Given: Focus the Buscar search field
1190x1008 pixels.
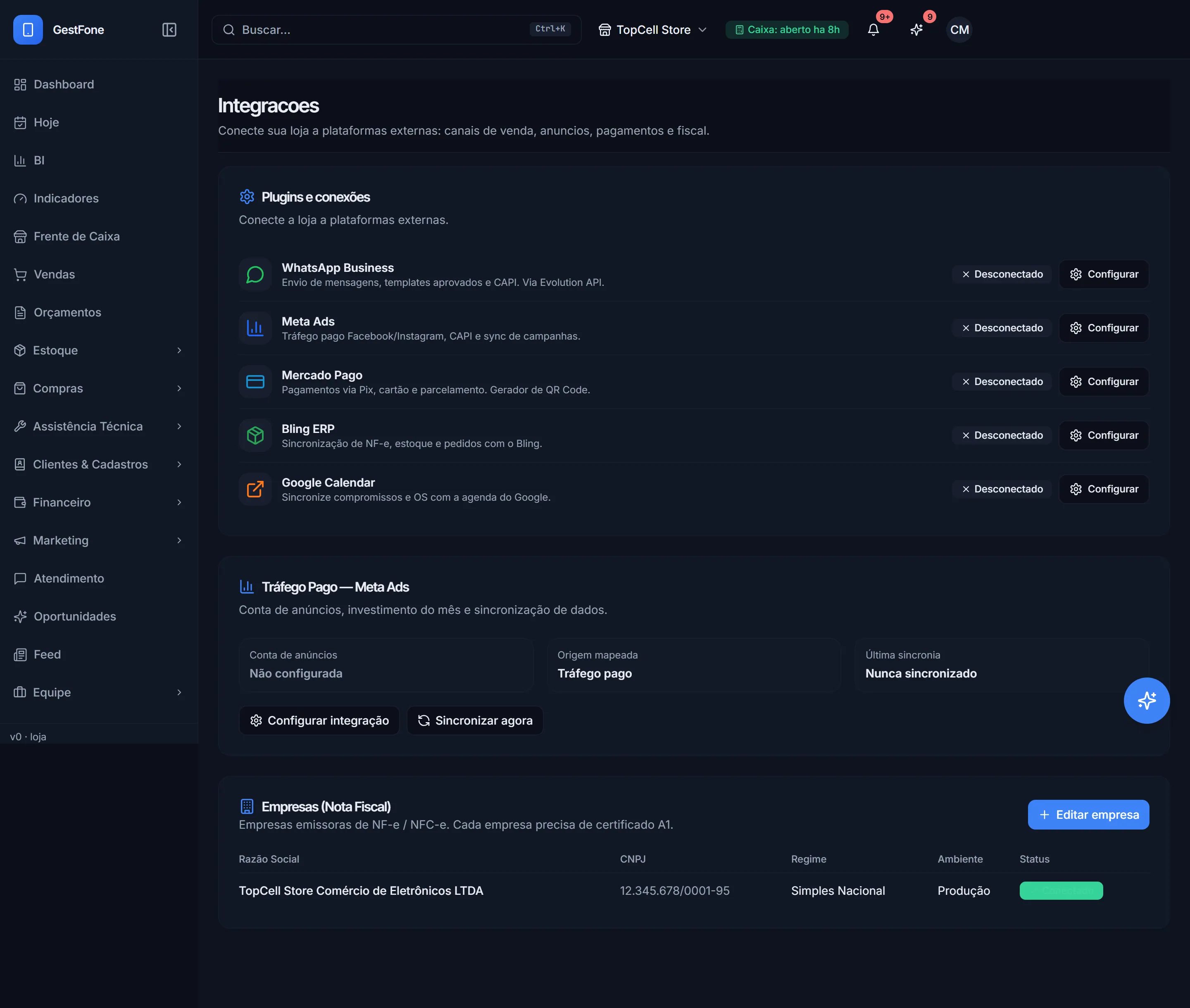Looking at the screenshot, I should pos(396,30).
